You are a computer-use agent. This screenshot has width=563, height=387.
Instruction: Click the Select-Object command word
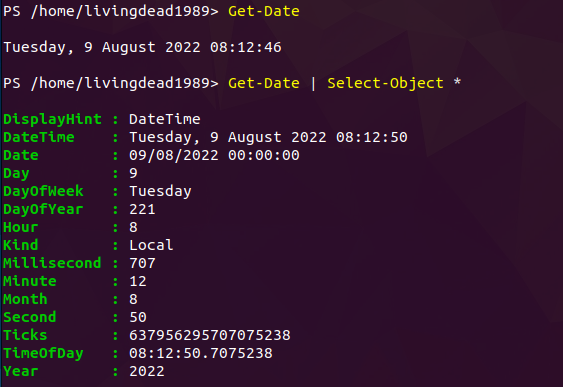click(x=385, y=83)
